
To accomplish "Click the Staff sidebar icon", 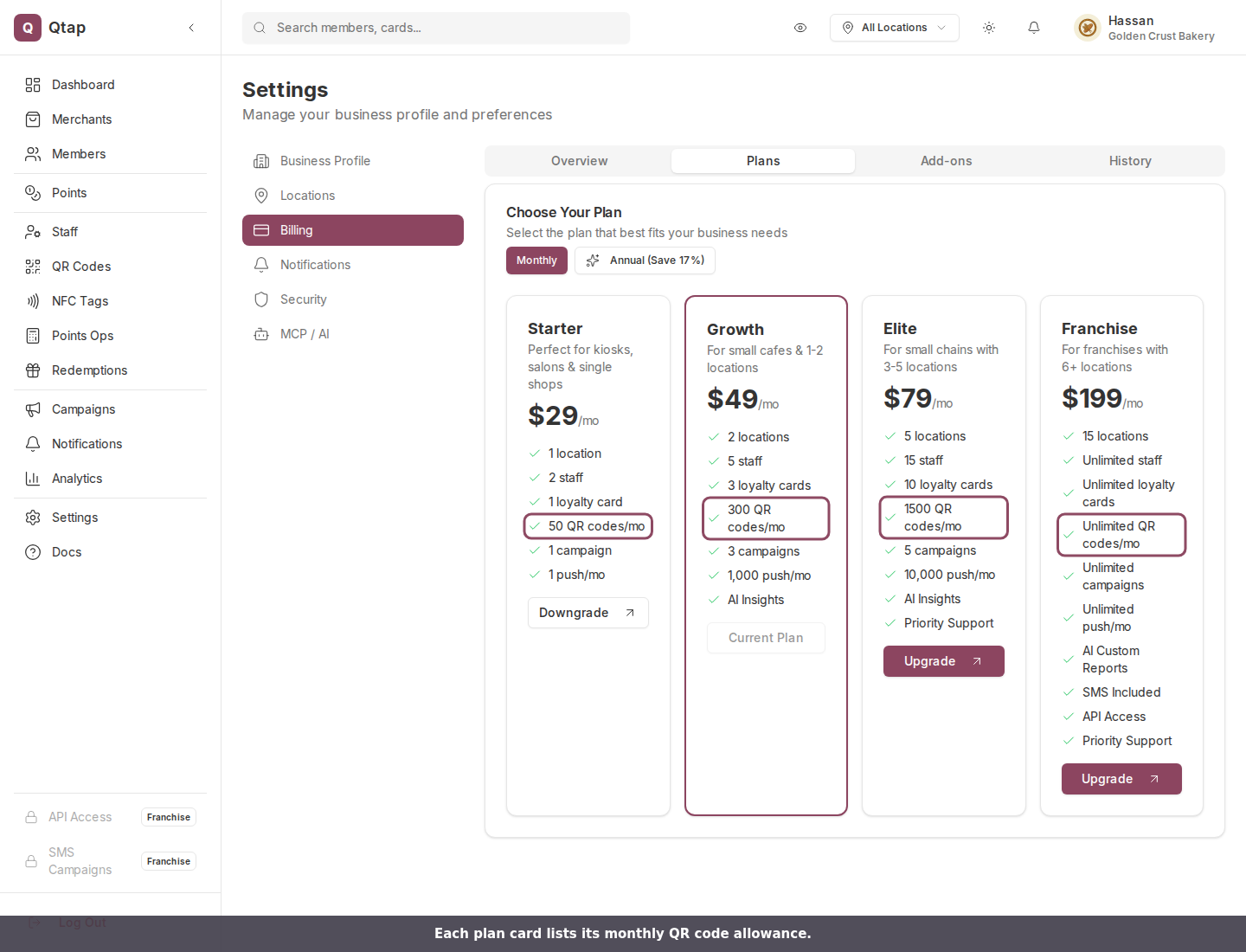I will [x=33, y=232].
